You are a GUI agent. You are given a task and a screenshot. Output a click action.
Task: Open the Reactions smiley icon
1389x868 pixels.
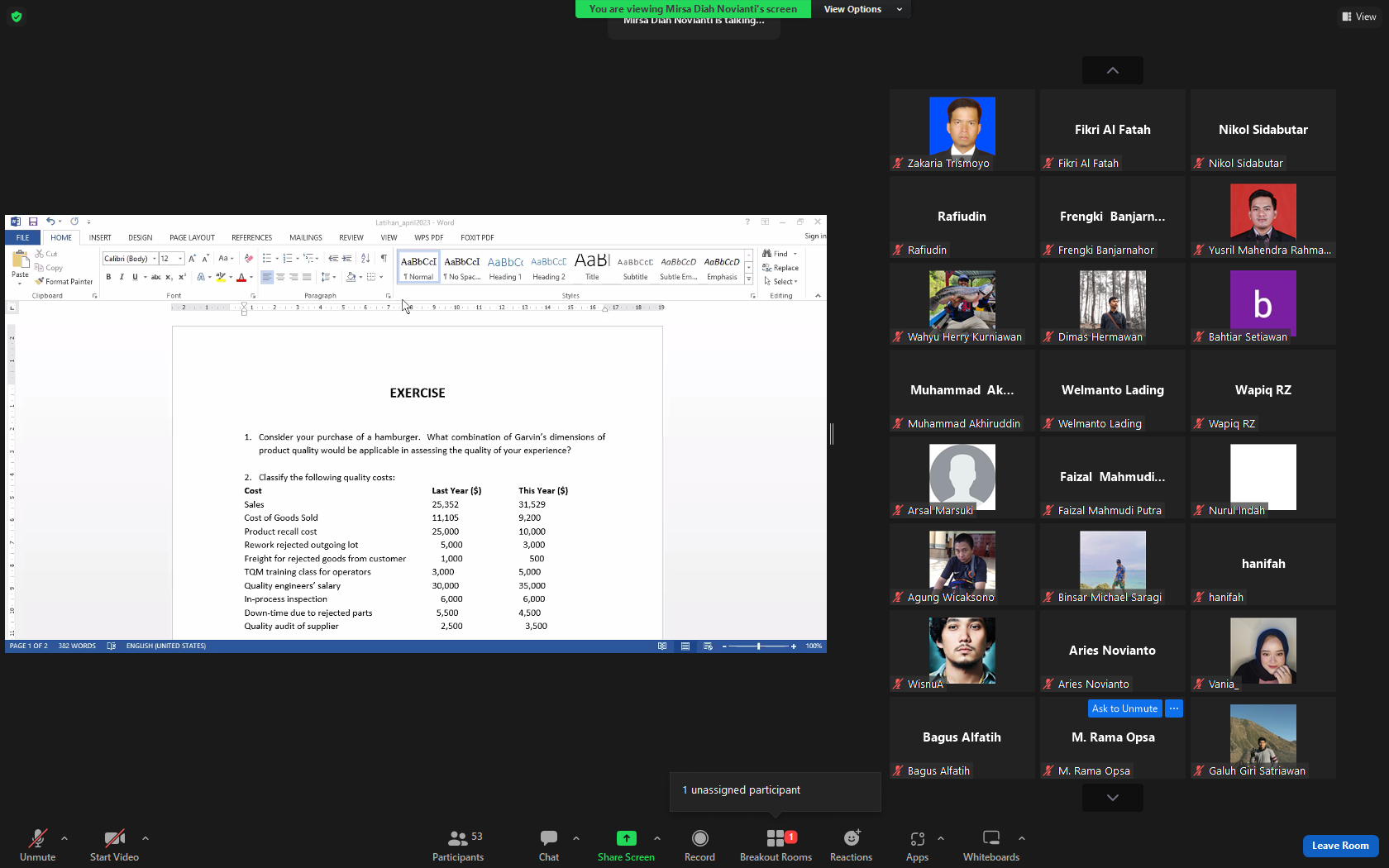[852, 838]
